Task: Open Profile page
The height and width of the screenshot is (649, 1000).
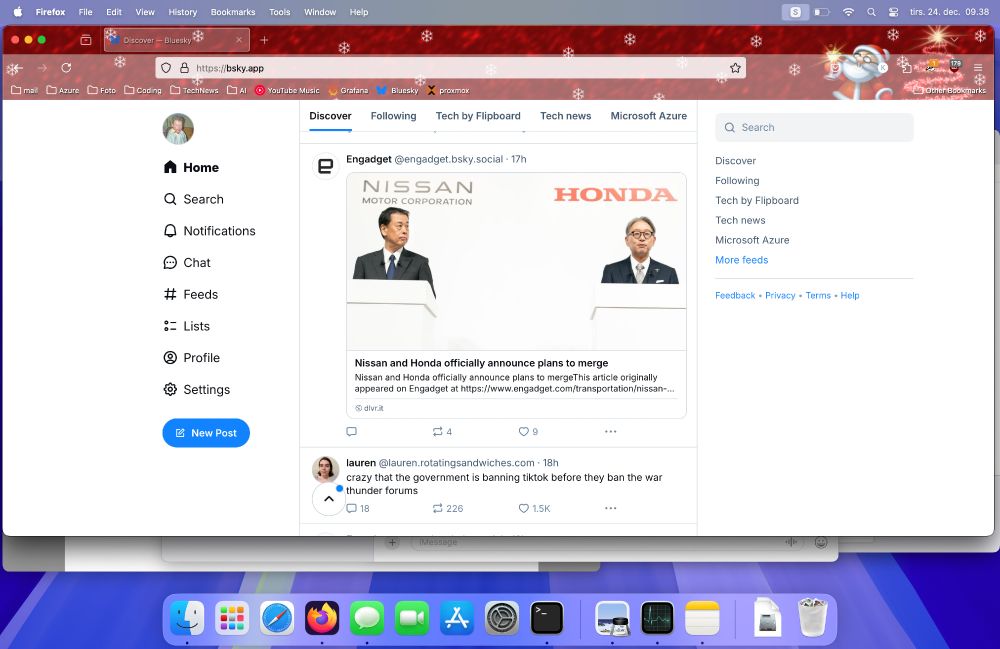Action: point(191,358)
